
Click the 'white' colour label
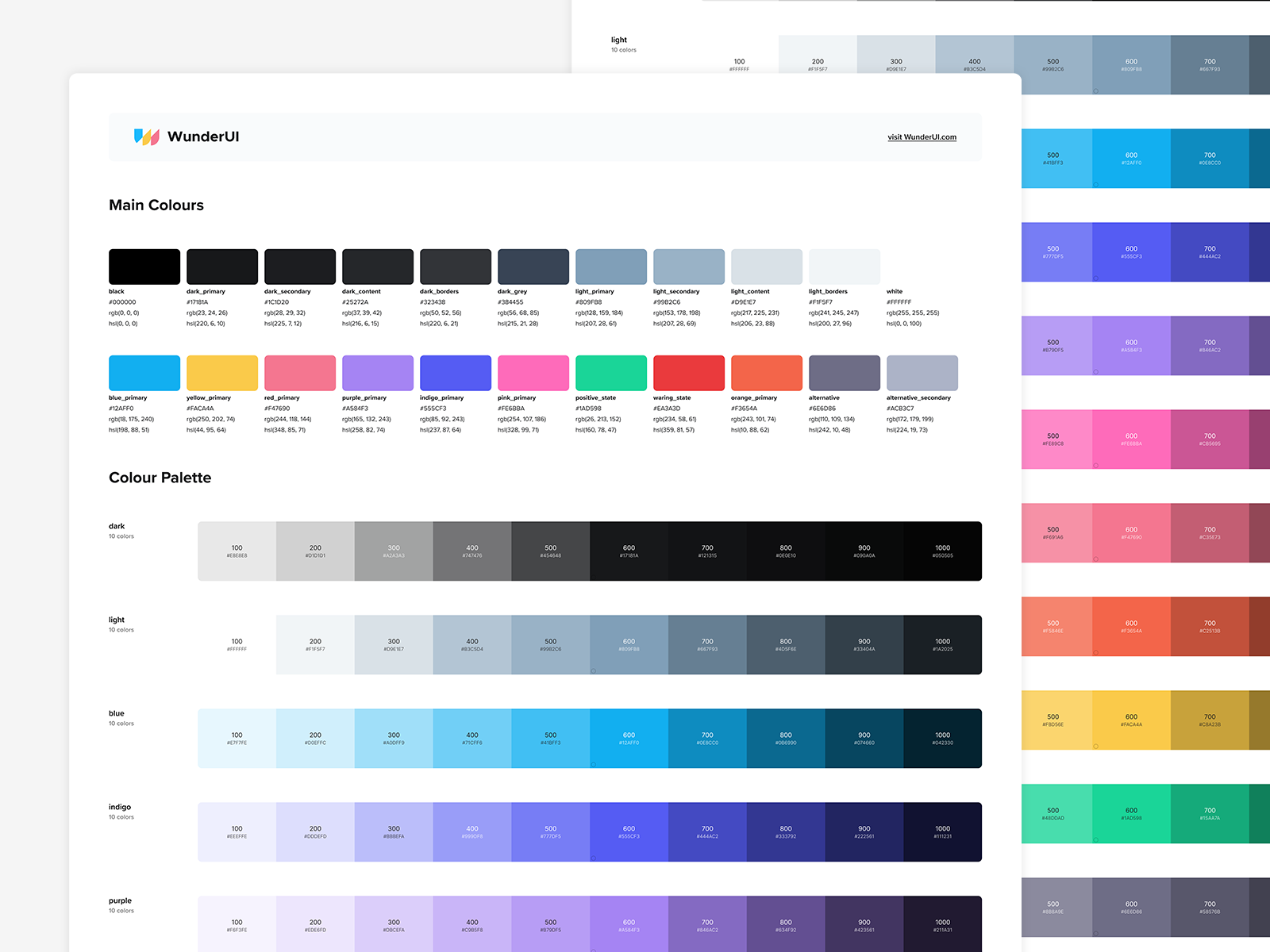pyautogui.click(x=895, y=291)
